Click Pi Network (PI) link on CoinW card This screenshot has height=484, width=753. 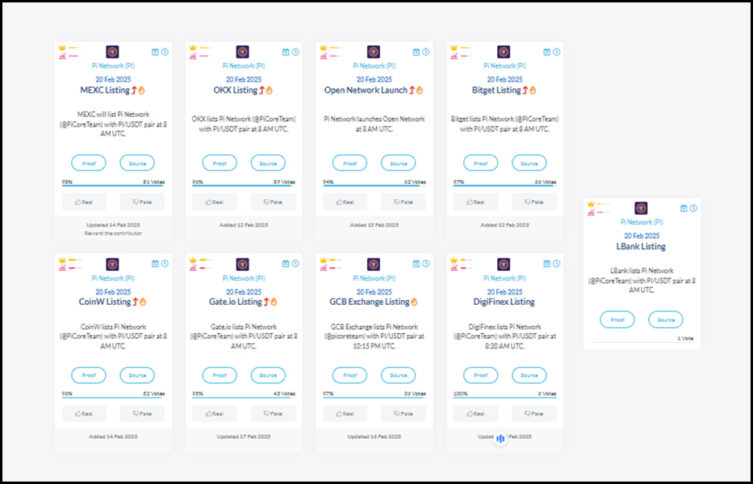click(113, 278)
